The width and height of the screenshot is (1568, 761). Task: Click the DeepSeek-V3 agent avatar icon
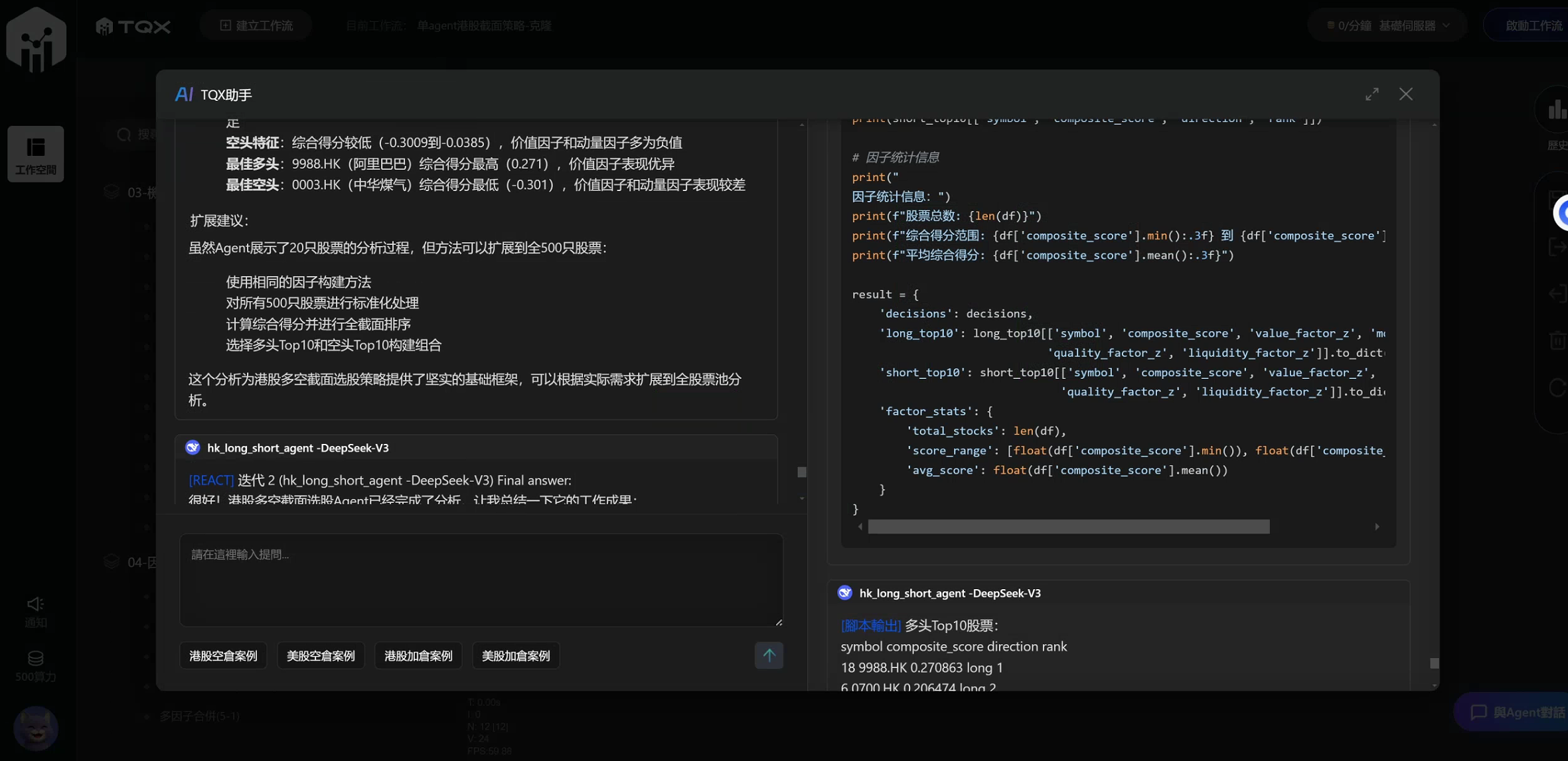pos(844,592)
